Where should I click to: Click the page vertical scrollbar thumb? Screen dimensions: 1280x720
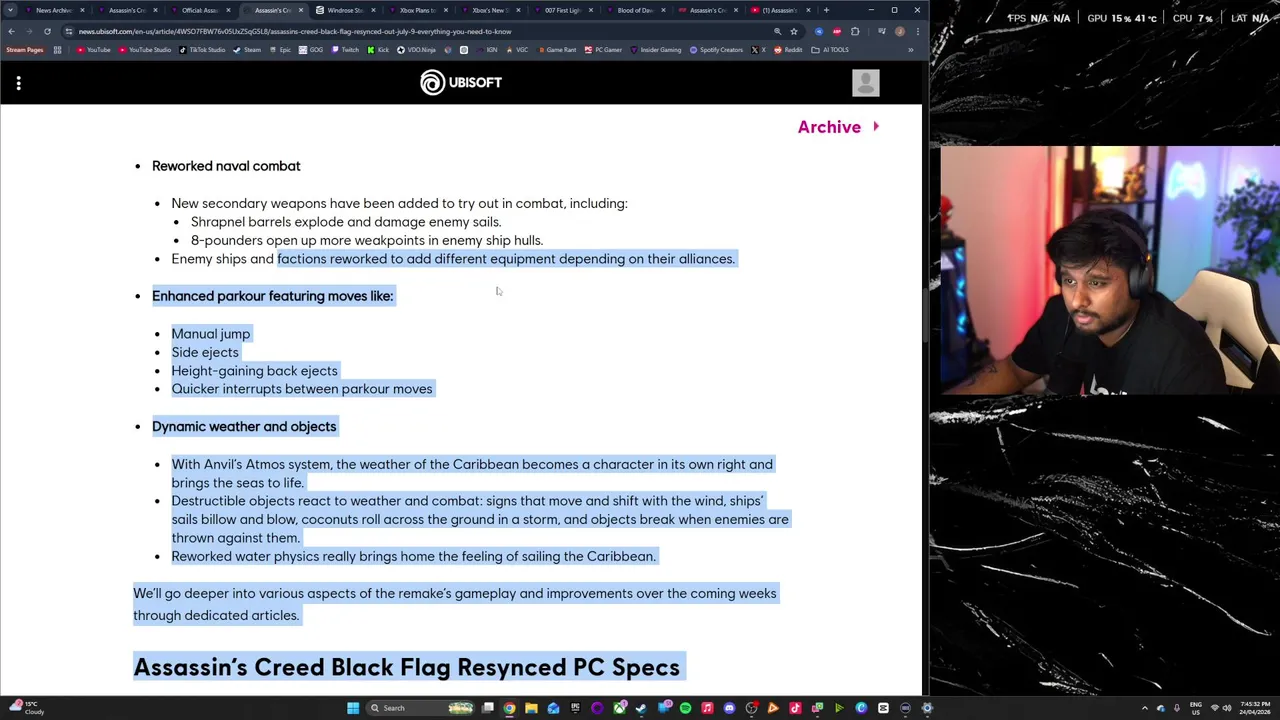coord(925,315)
